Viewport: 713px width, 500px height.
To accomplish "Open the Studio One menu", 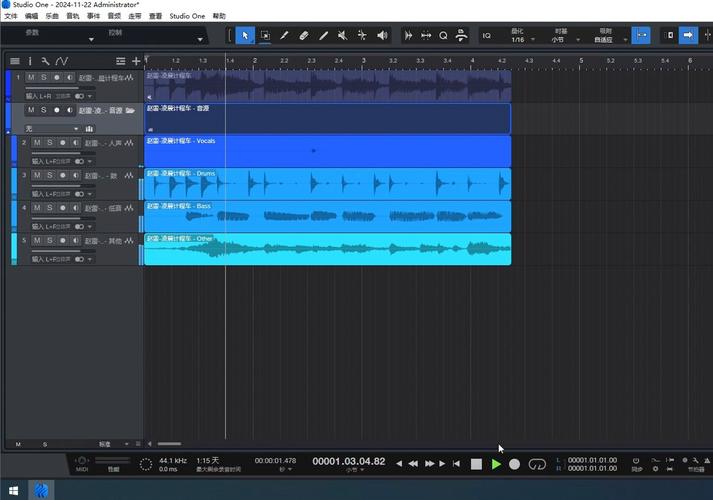I will pyautogui.click(x=187, y=16).
